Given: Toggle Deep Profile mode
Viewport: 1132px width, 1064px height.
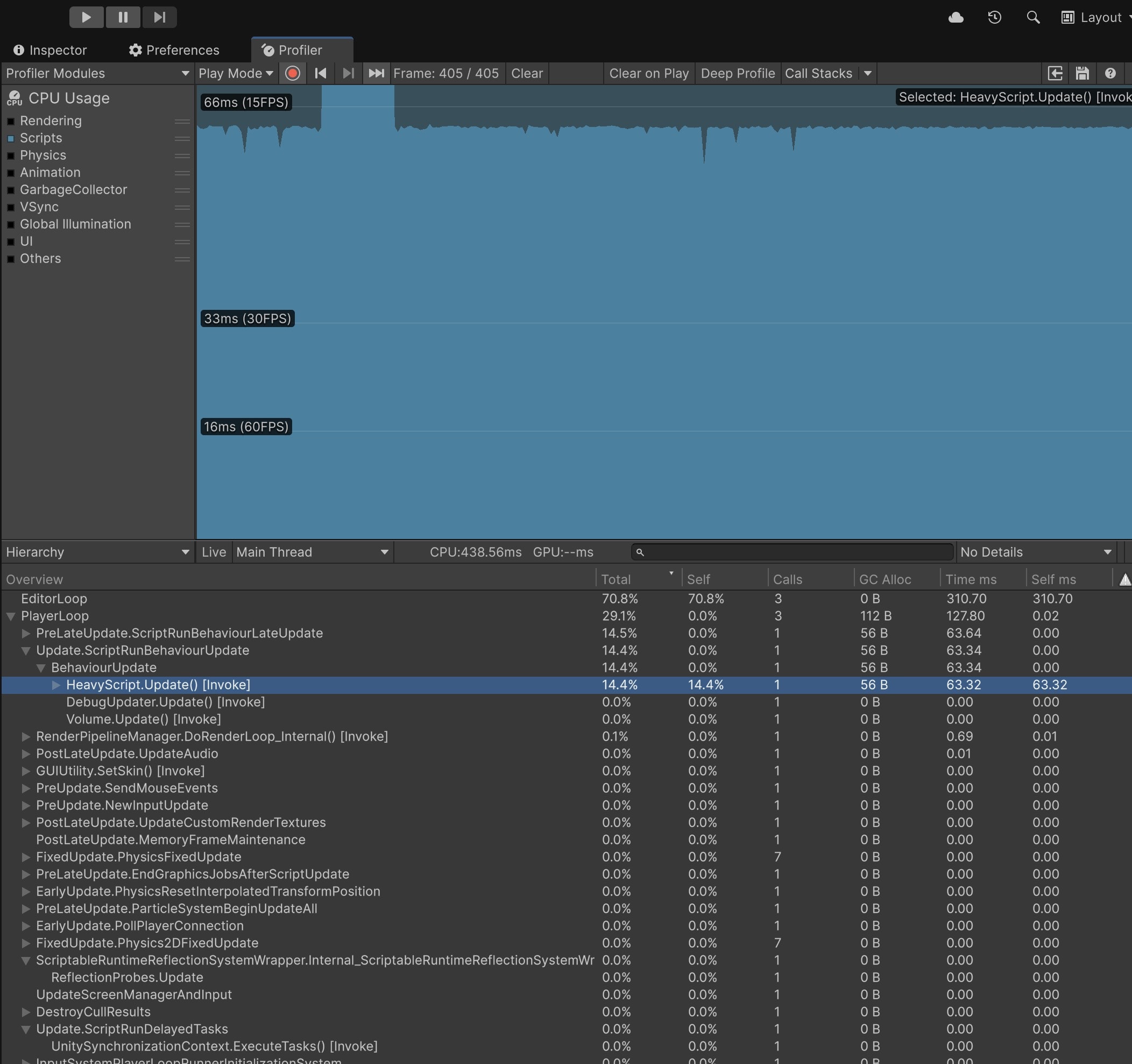Looking at the screenshot, I should click(x=738, y=74).
